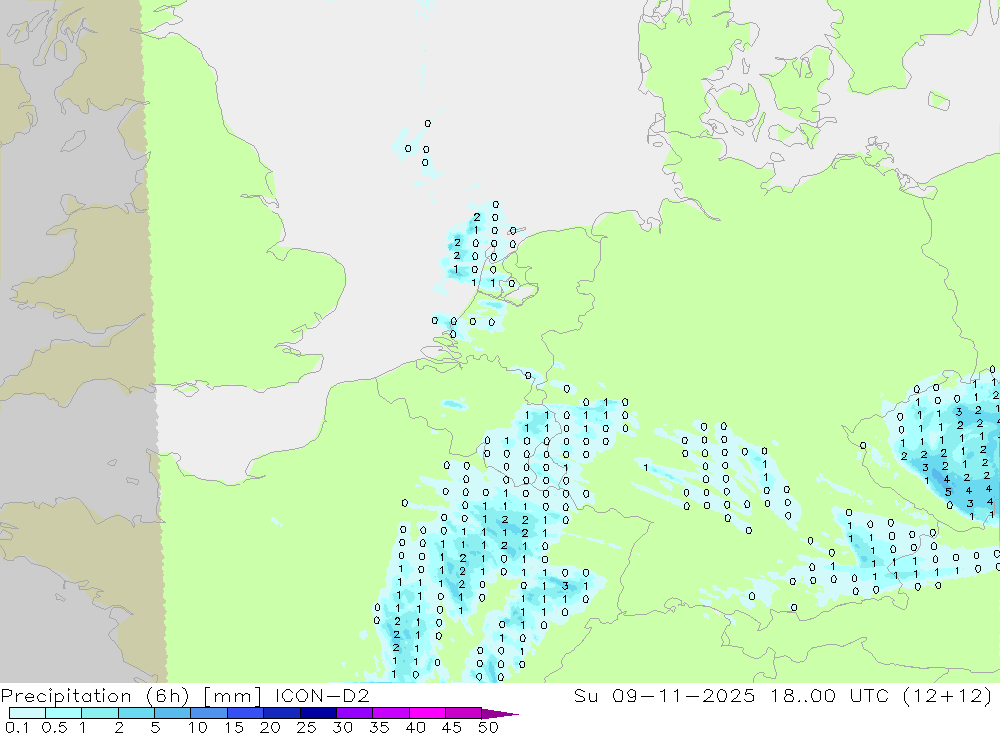Click the 0.5–1 mm legend color swatch
This screenshot has height=733, width=1000.
pos(63,713)
